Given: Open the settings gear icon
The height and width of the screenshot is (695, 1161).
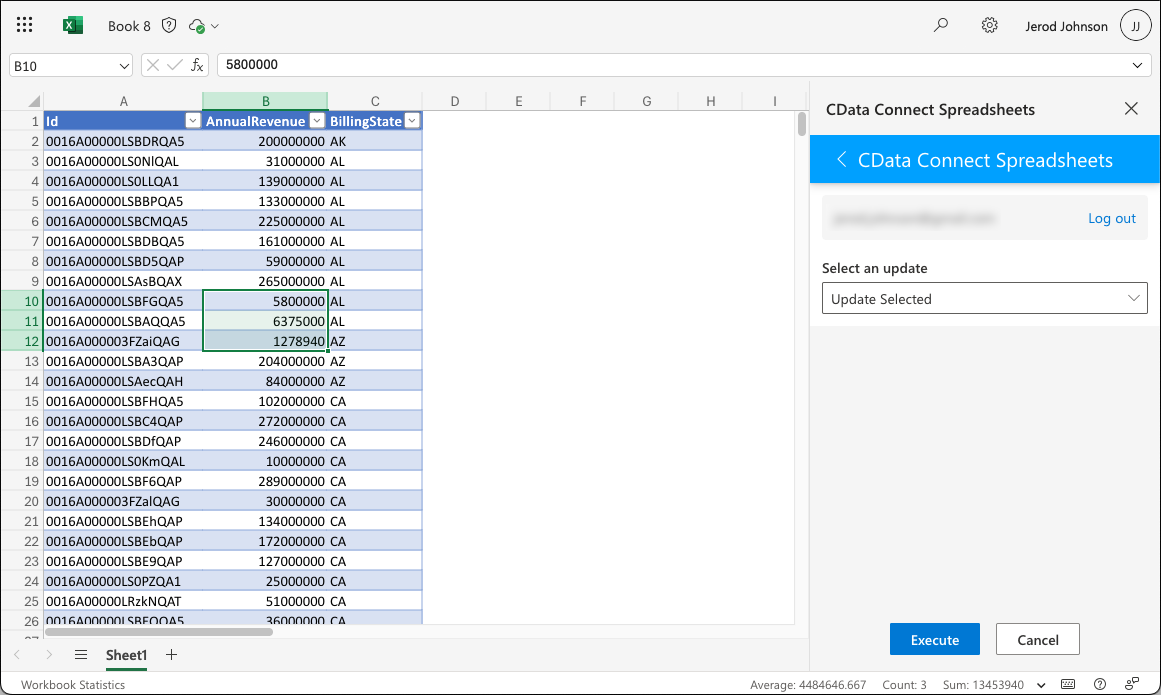Looking at the screenshot, I should (x=989, y=26).
